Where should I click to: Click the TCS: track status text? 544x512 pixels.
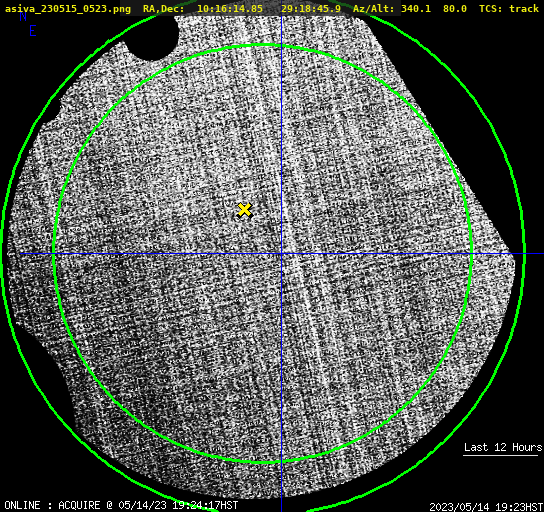[x=509, y=8]
